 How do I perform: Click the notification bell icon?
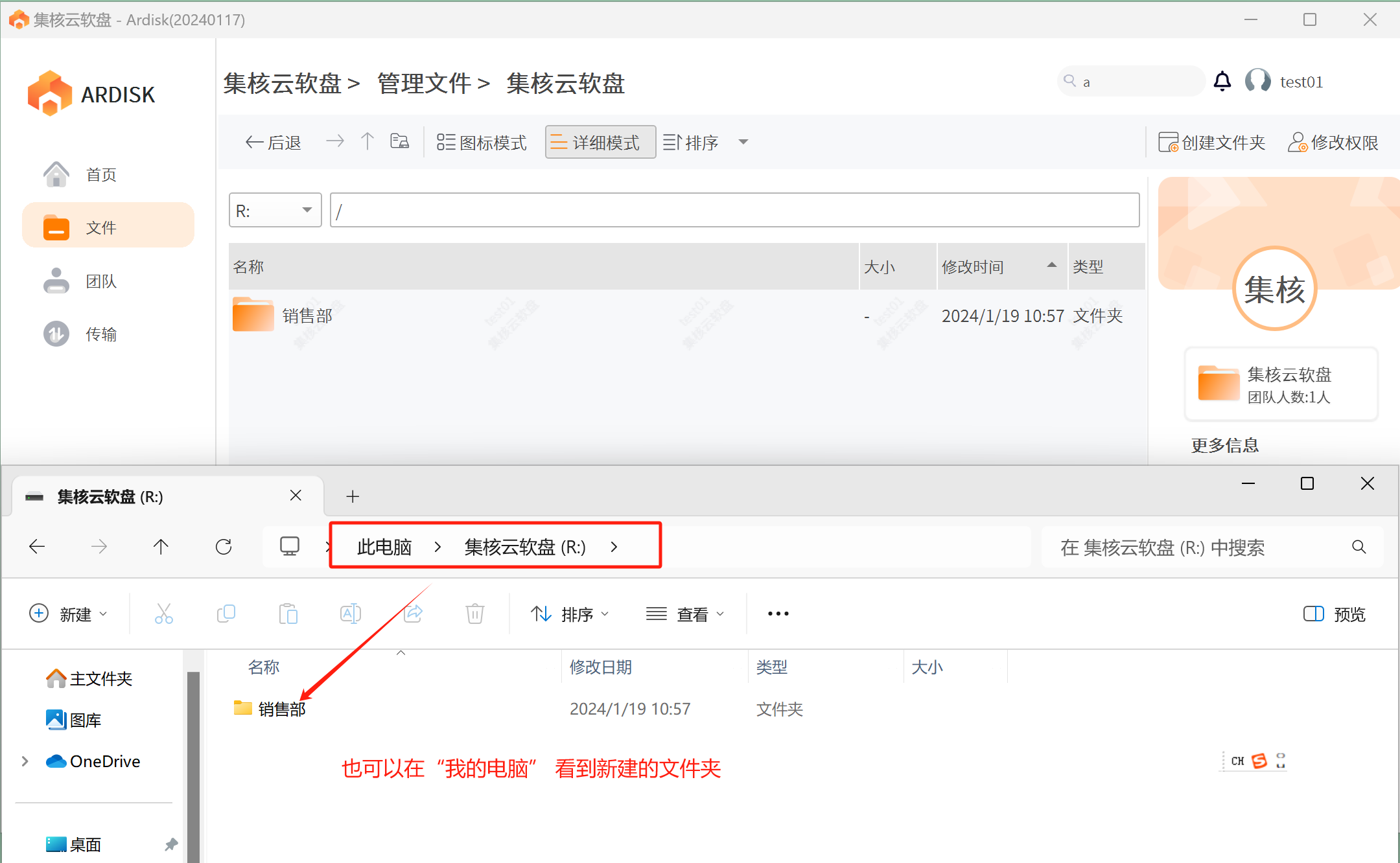tap(1222, 82)
